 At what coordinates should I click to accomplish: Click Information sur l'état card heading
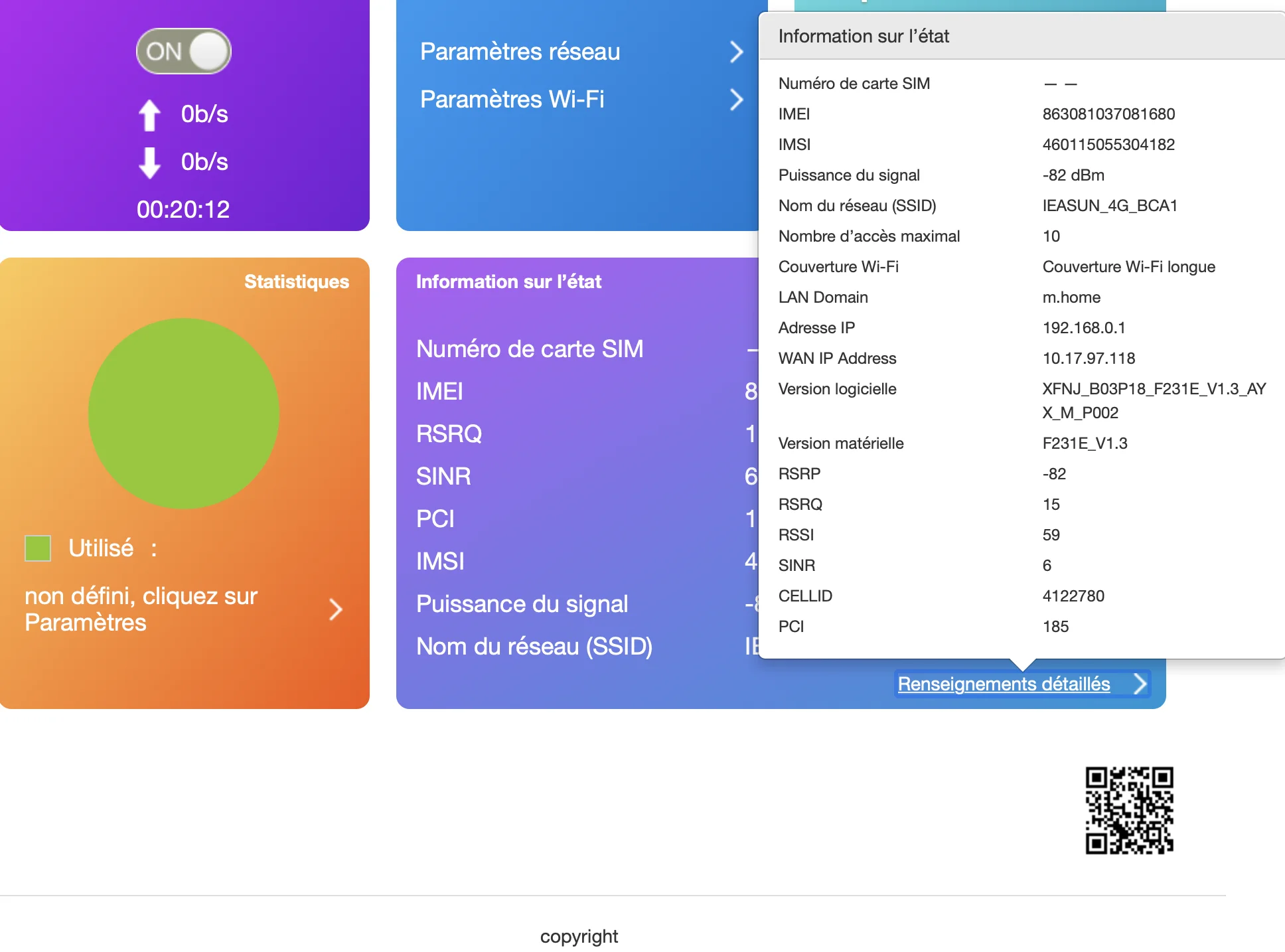508,281
